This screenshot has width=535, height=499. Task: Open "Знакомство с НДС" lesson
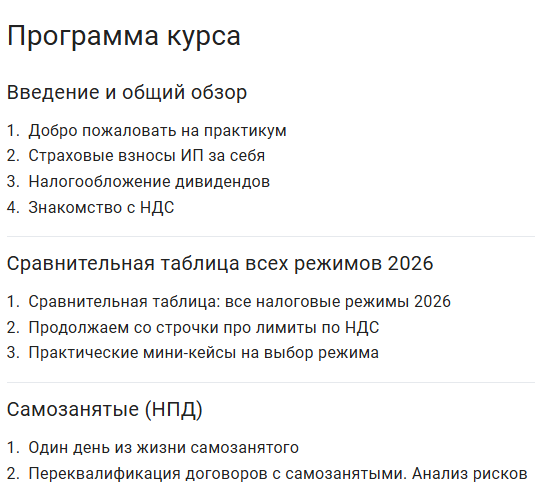[101, 207]
